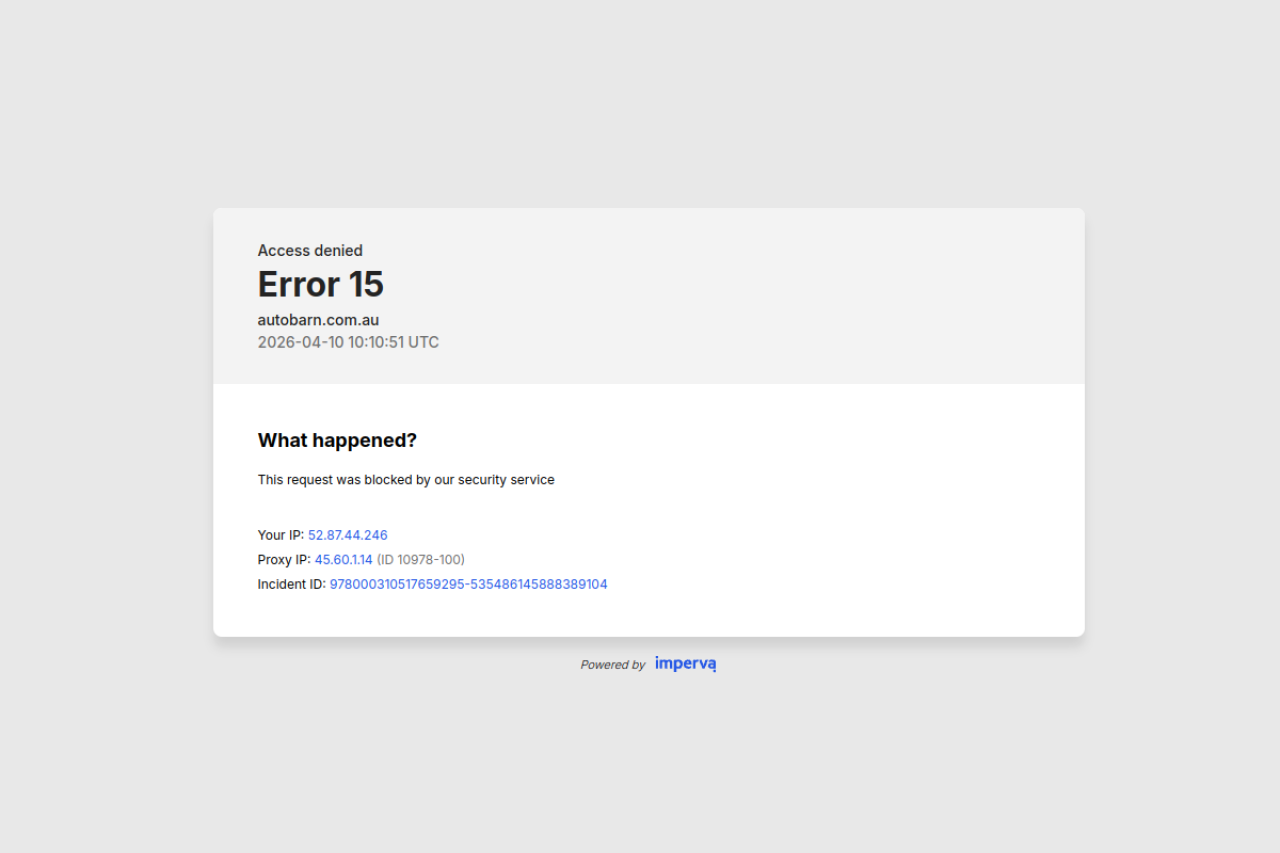Viewport: 1280px width, 853px height.
Task: Click the What happened? heading
Action: point(337,440)
